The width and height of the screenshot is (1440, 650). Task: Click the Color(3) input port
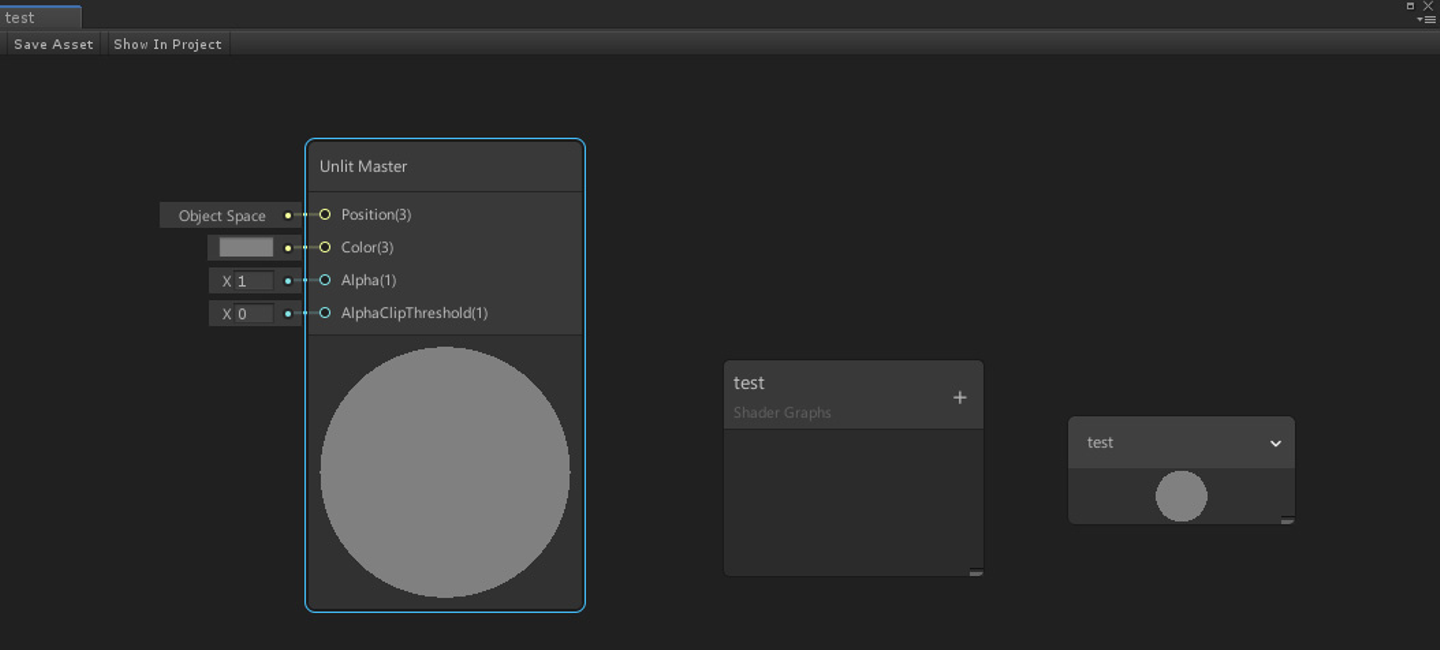[325, 247]
